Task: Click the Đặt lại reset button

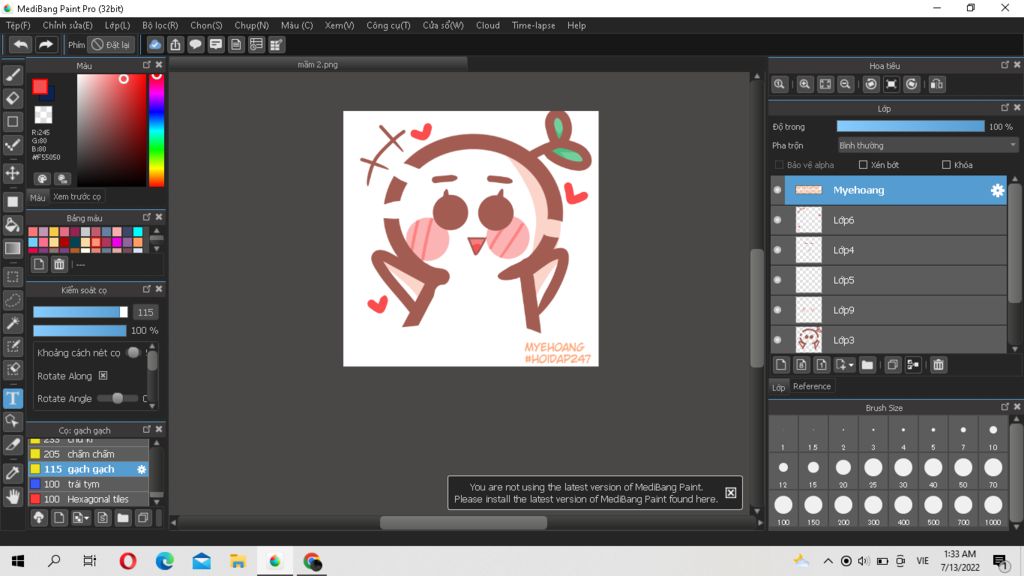Action: pyautogui.click(x=111, y=44)
